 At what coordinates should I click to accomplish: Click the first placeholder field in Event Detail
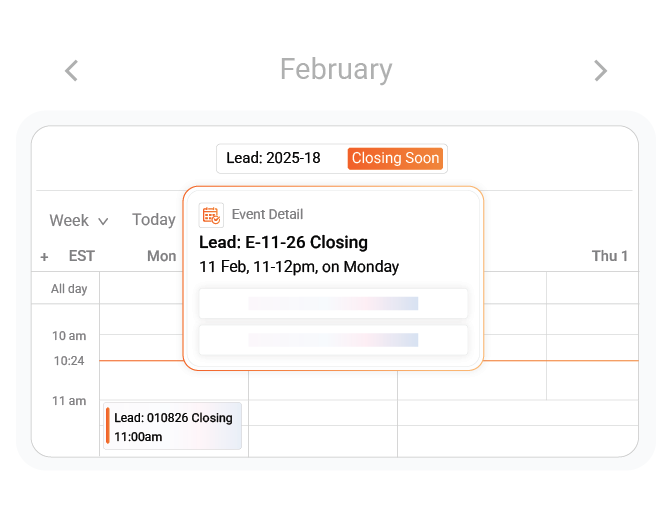(333, 303)
